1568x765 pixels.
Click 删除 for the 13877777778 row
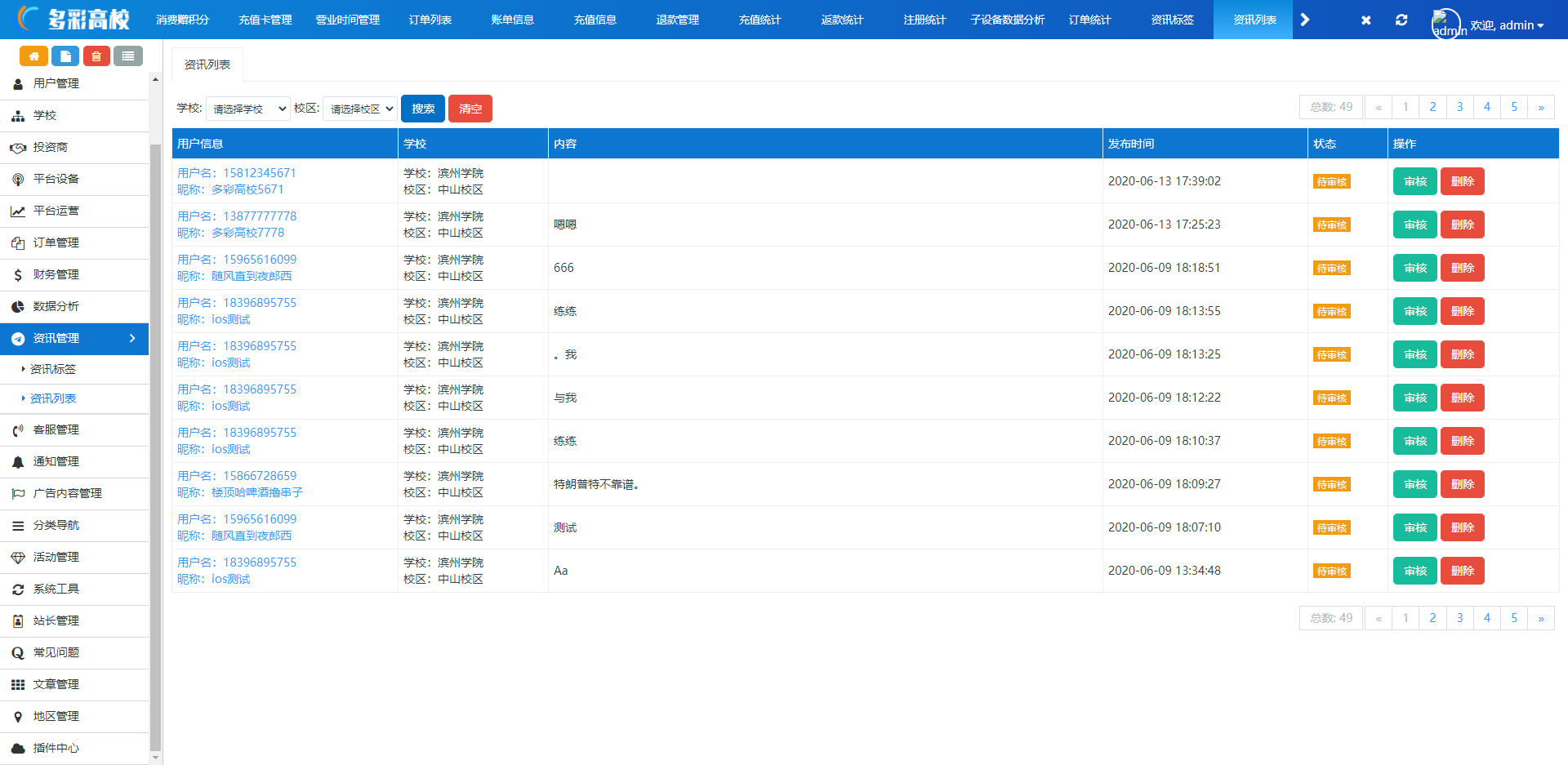click(x=1463, y=225)
